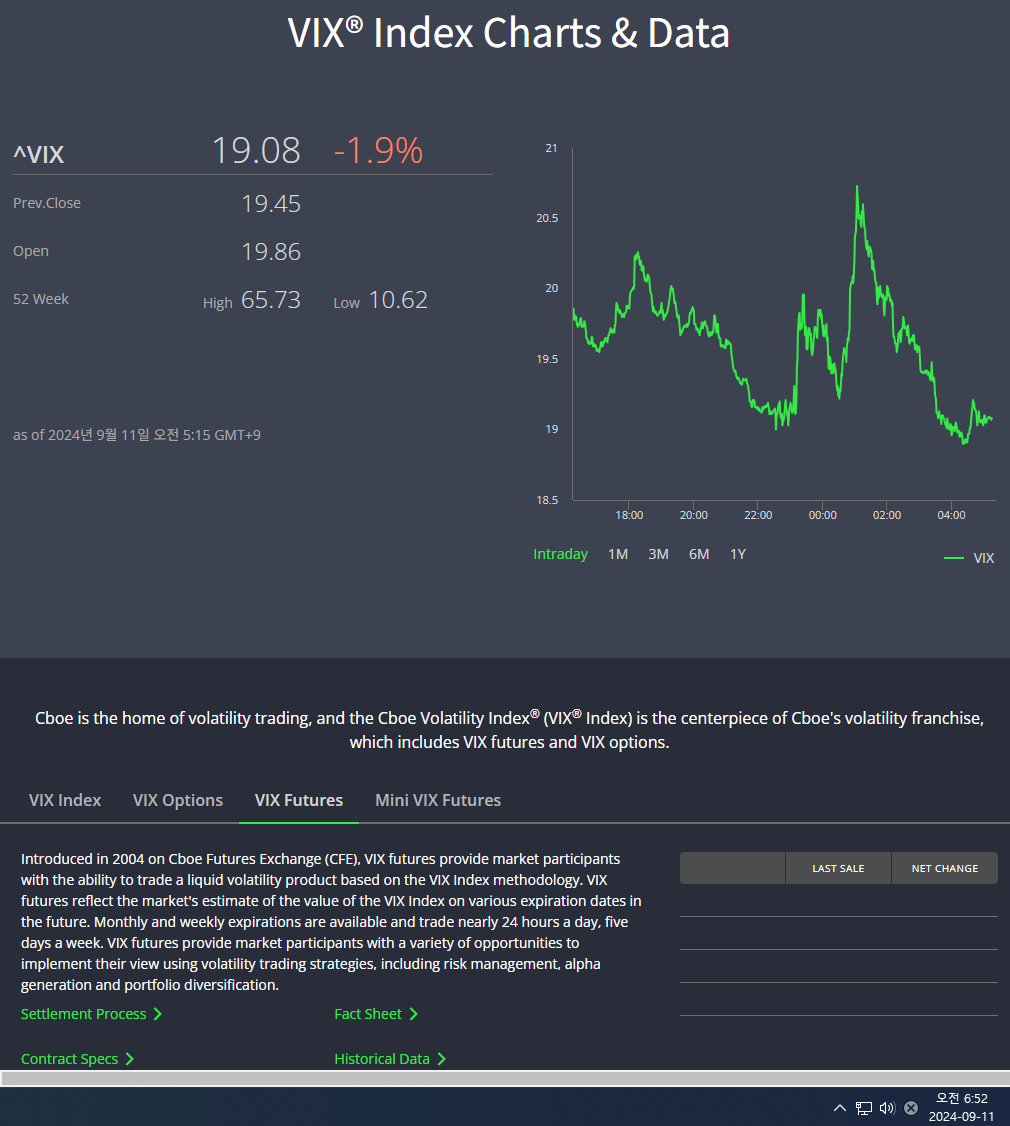Switch chart to 1M range
Image resolution: width=1010 pixels, height=1126 pixels.
(x=618, y=554)
